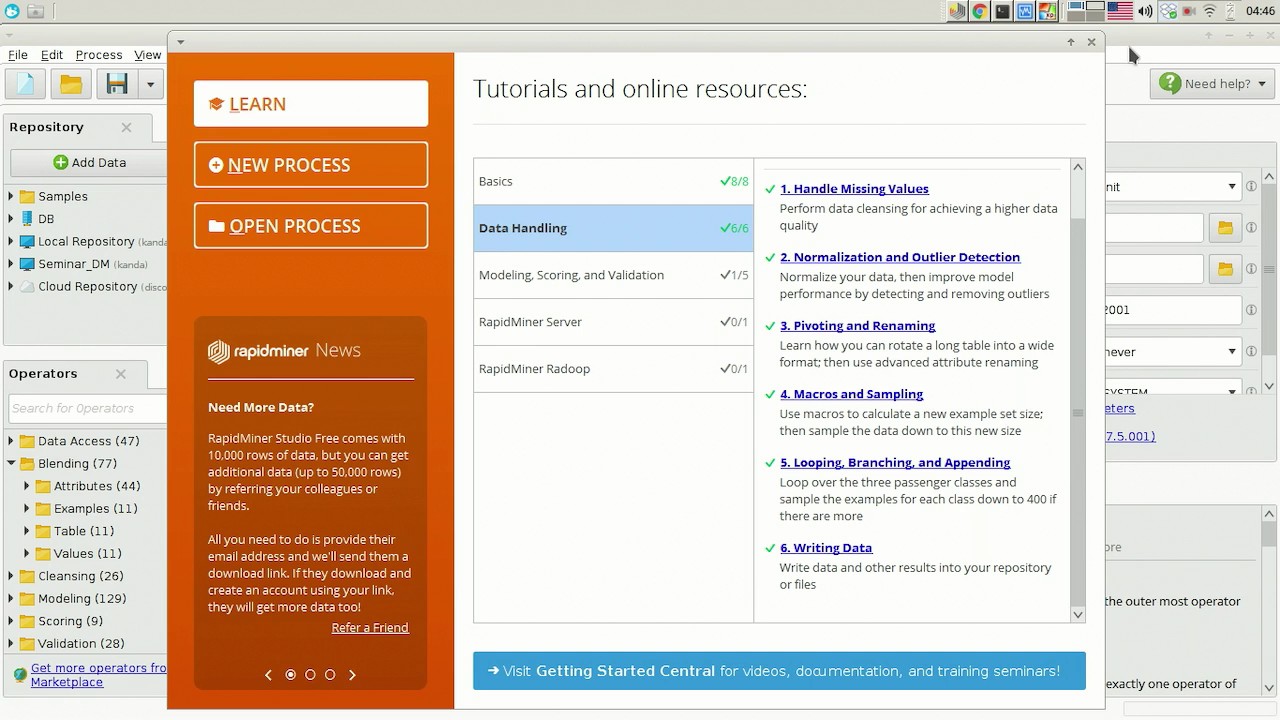Image resolution: width=1280 pixels, height=720 pixels.
Task: Select the third news carousel dot
Action: pyautogui.click(x=330, y=675)
